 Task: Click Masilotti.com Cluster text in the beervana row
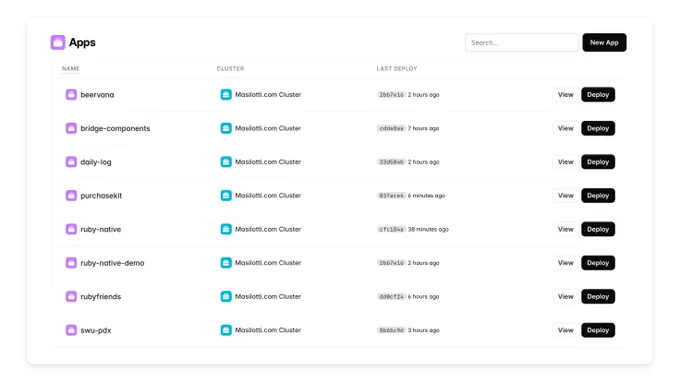[x=268, y=95]
